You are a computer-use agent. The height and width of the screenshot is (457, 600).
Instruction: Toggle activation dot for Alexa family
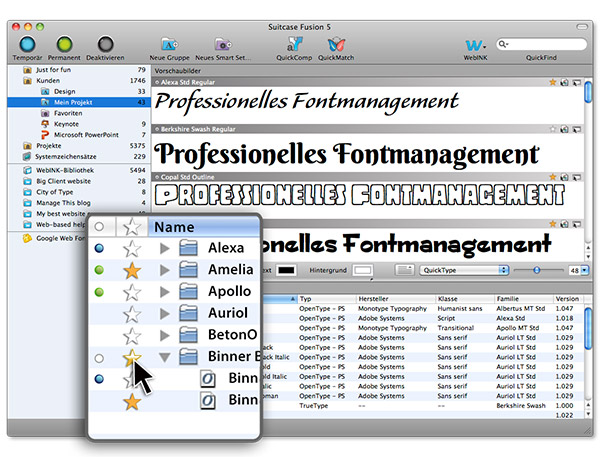(x=99, y=249)
